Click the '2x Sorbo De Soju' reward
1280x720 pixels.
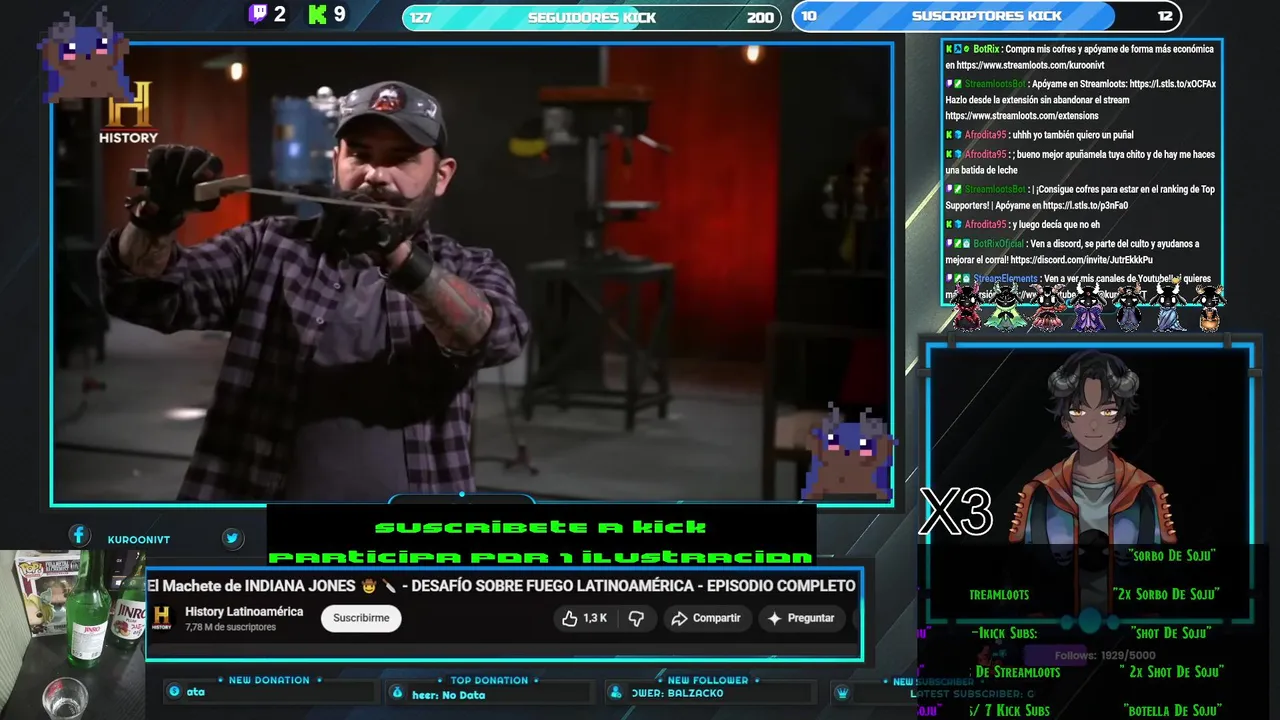(x=1166, y=594)
